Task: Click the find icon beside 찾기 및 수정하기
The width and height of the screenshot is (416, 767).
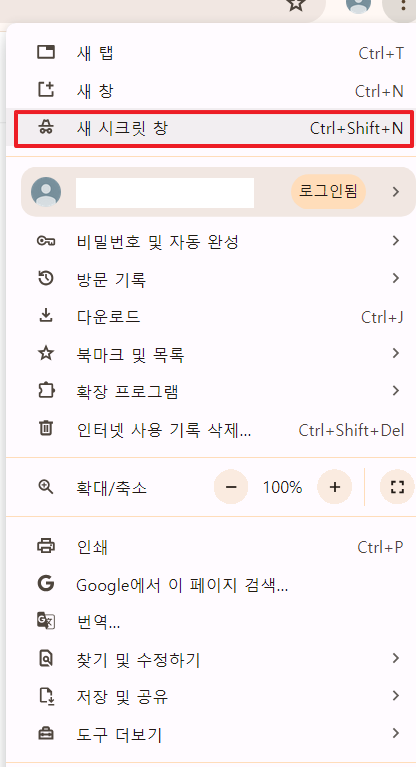Action: pyautogui.click(x=46, y=658)
